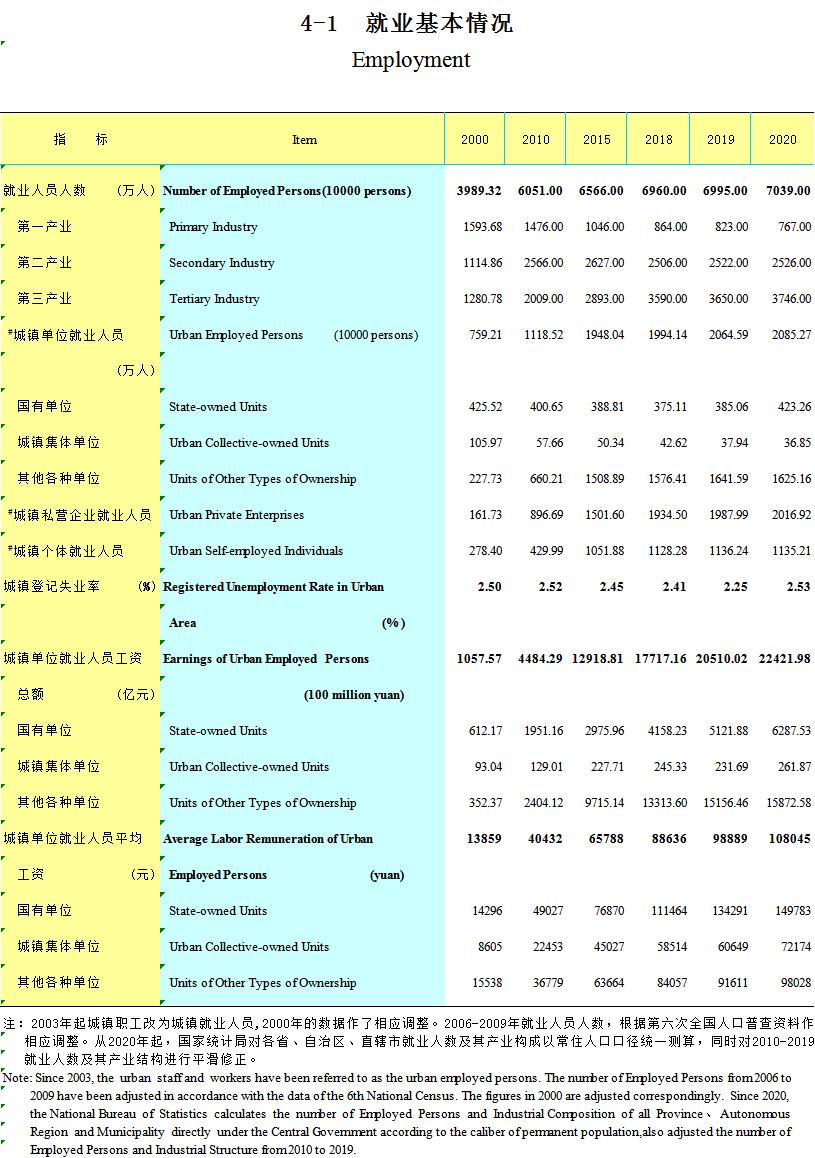Click the value 7039.00 under 2020
This screenshot has height=1158, width=815.
789,191
